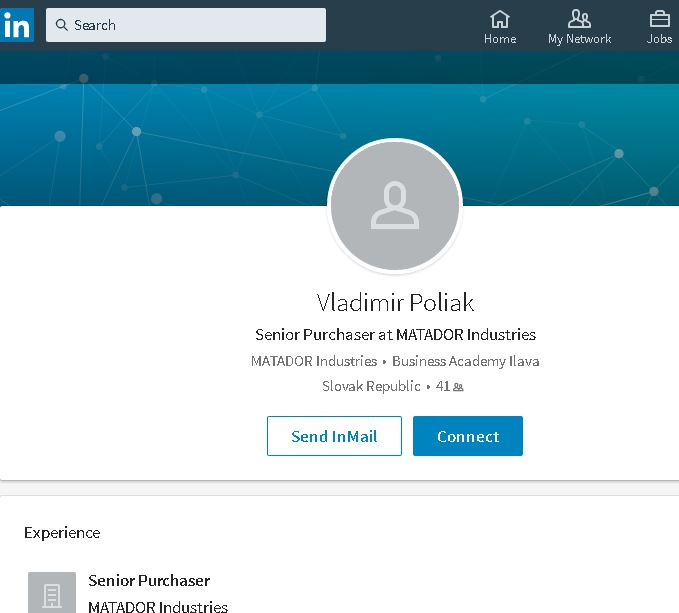Click the company building icon under Experience
This screenshot has height=613, width=679.
pos(52,593)
